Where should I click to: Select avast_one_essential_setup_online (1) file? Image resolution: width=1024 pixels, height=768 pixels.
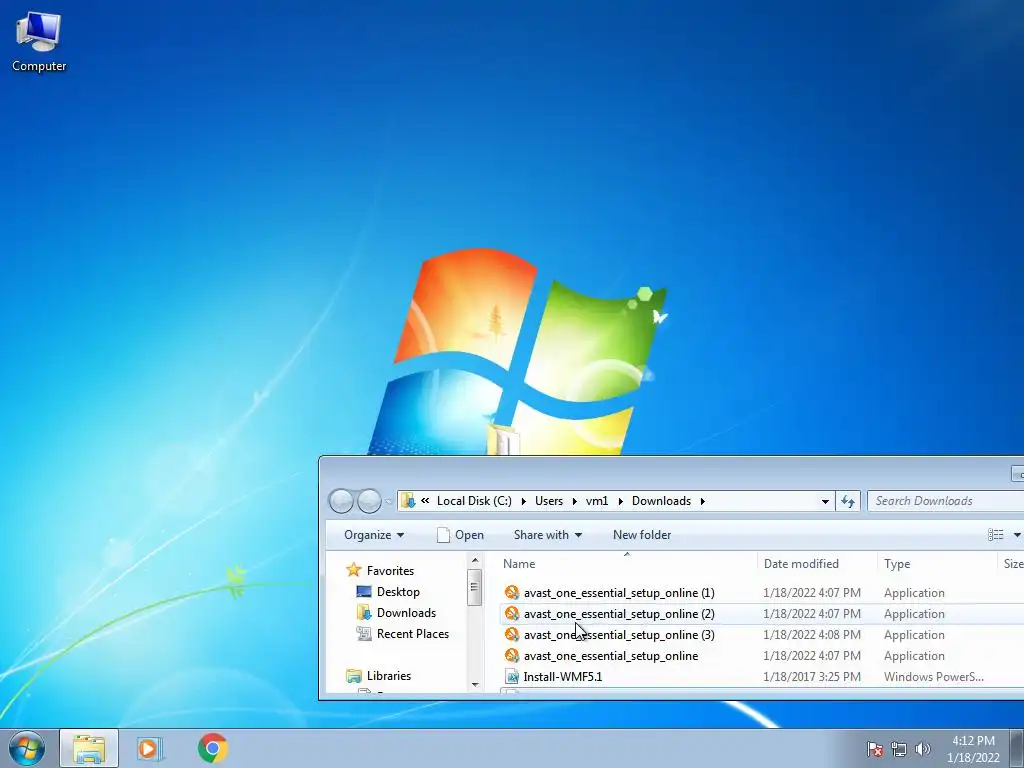(x=618, y=593)
